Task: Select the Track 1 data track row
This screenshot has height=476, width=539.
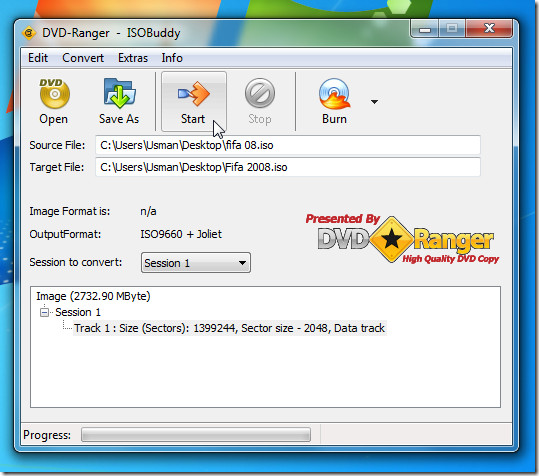Action: pyautogui.click(x=229, y=328)
